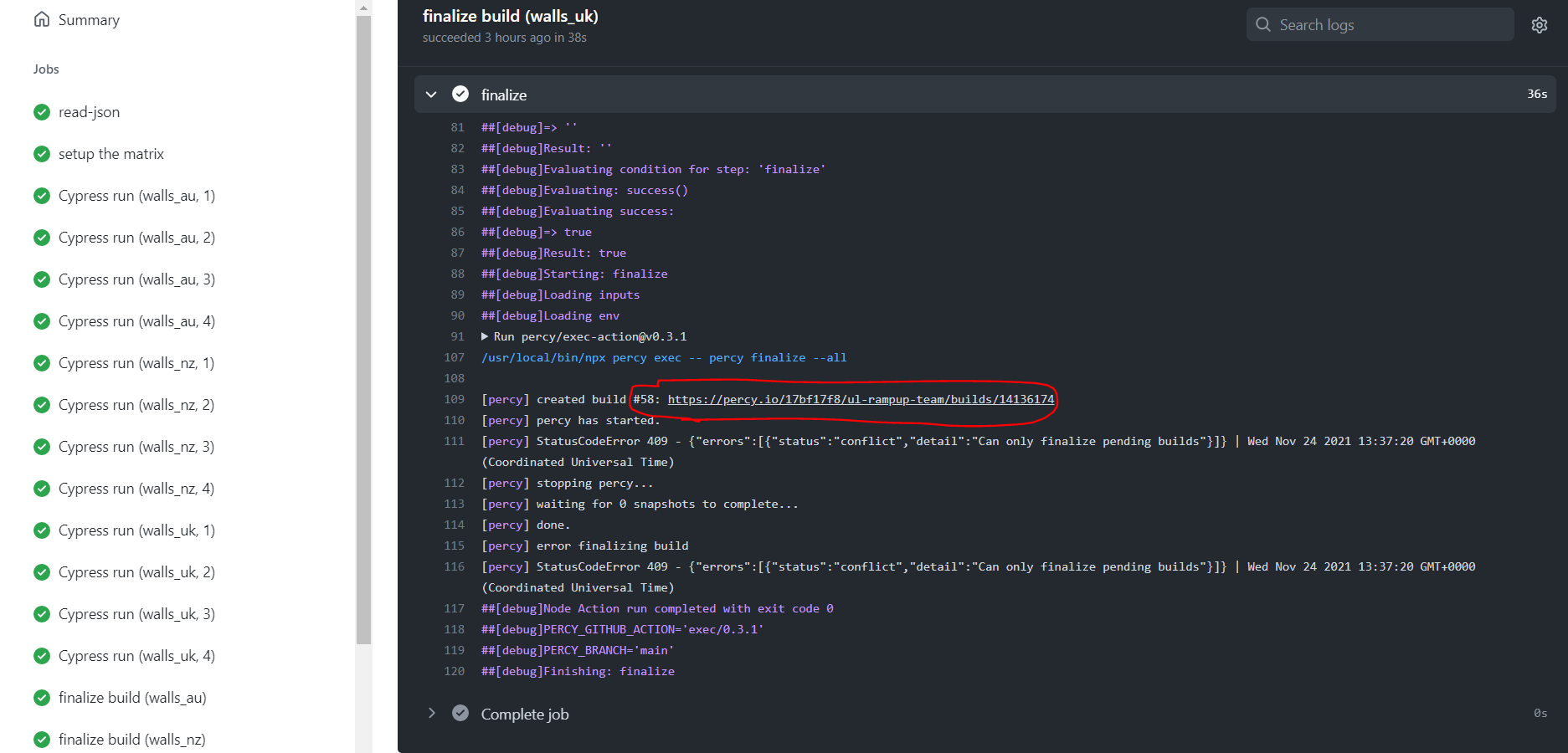Viewport: 1568px width, 753px height.
Task: Open job Cypress run (walls_uk, 3)
Action: pos(136,614)
